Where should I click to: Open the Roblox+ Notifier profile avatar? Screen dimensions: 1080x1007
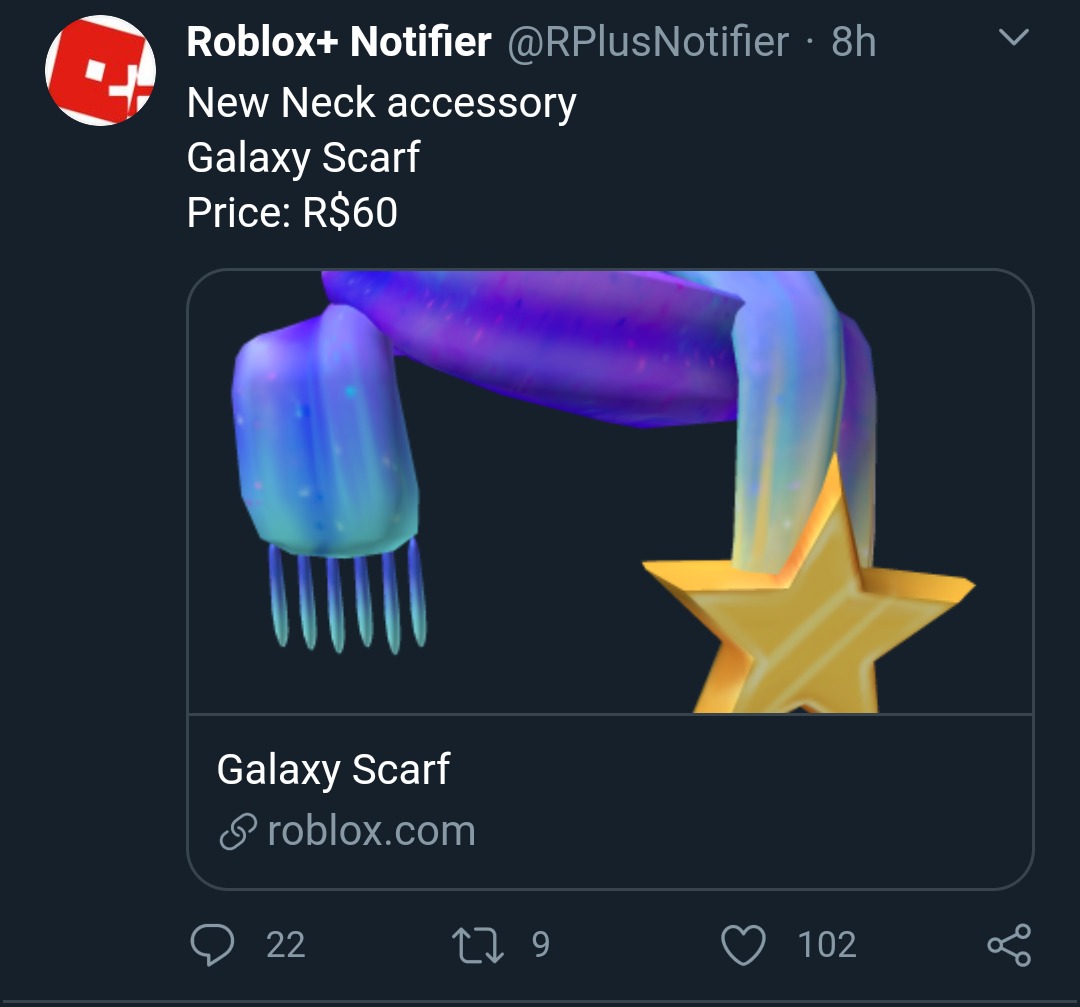click(x=100, y=70)
